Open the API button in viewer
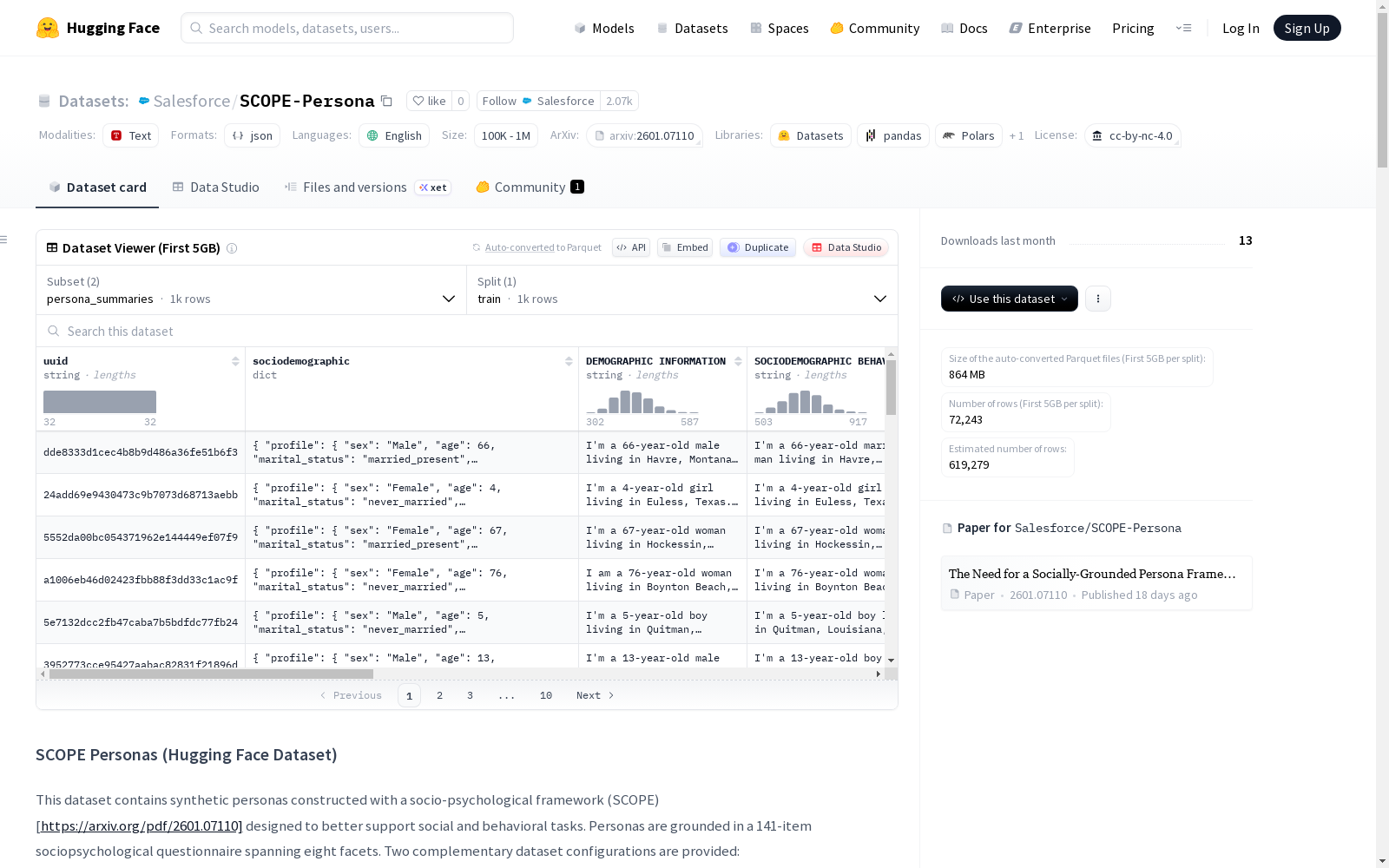Screen dimensions: 1389x868 tap(631, 247)
